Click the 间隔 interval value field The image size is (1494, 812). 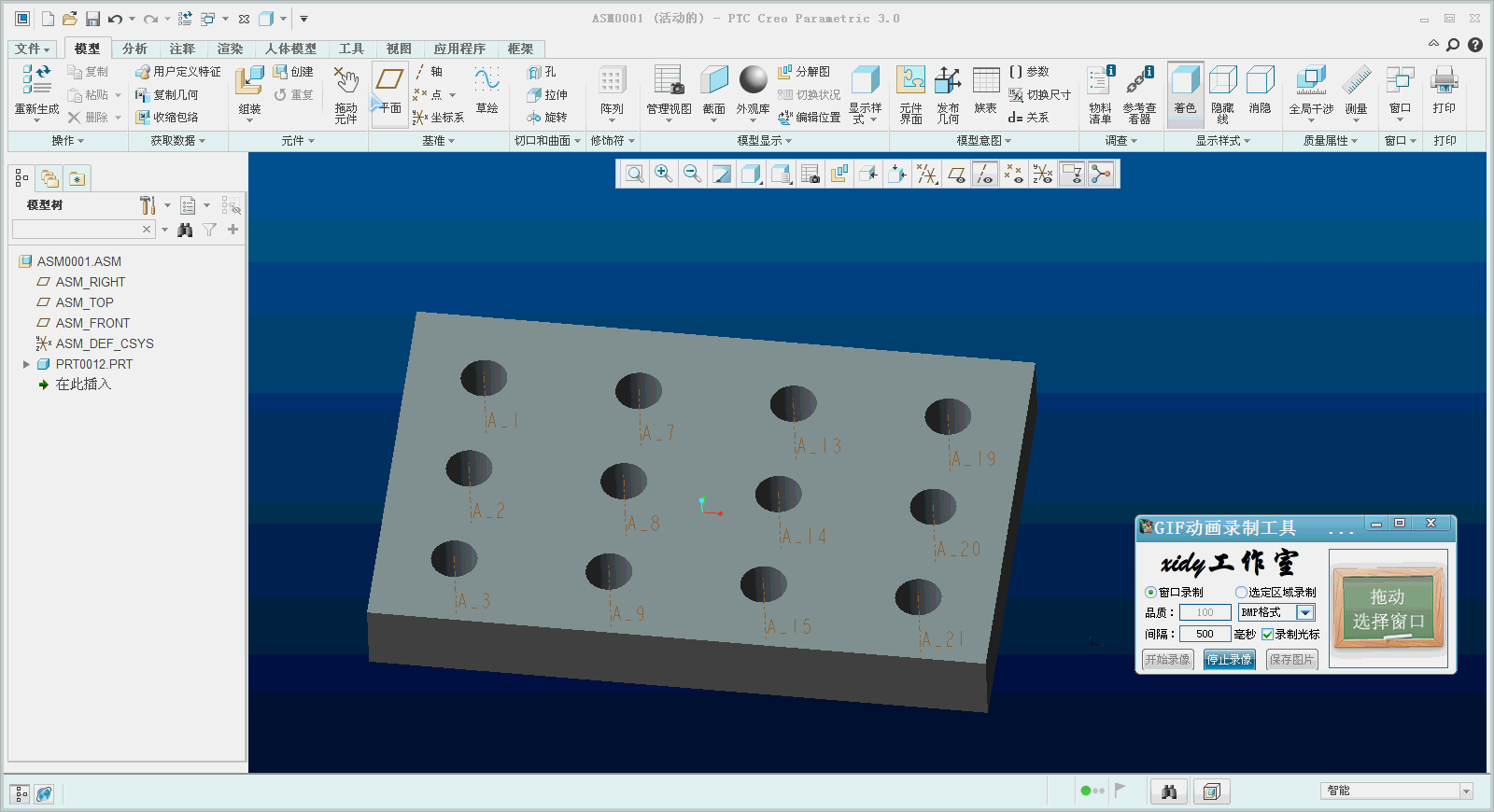pyautogui.click(x=1205, y=635)
